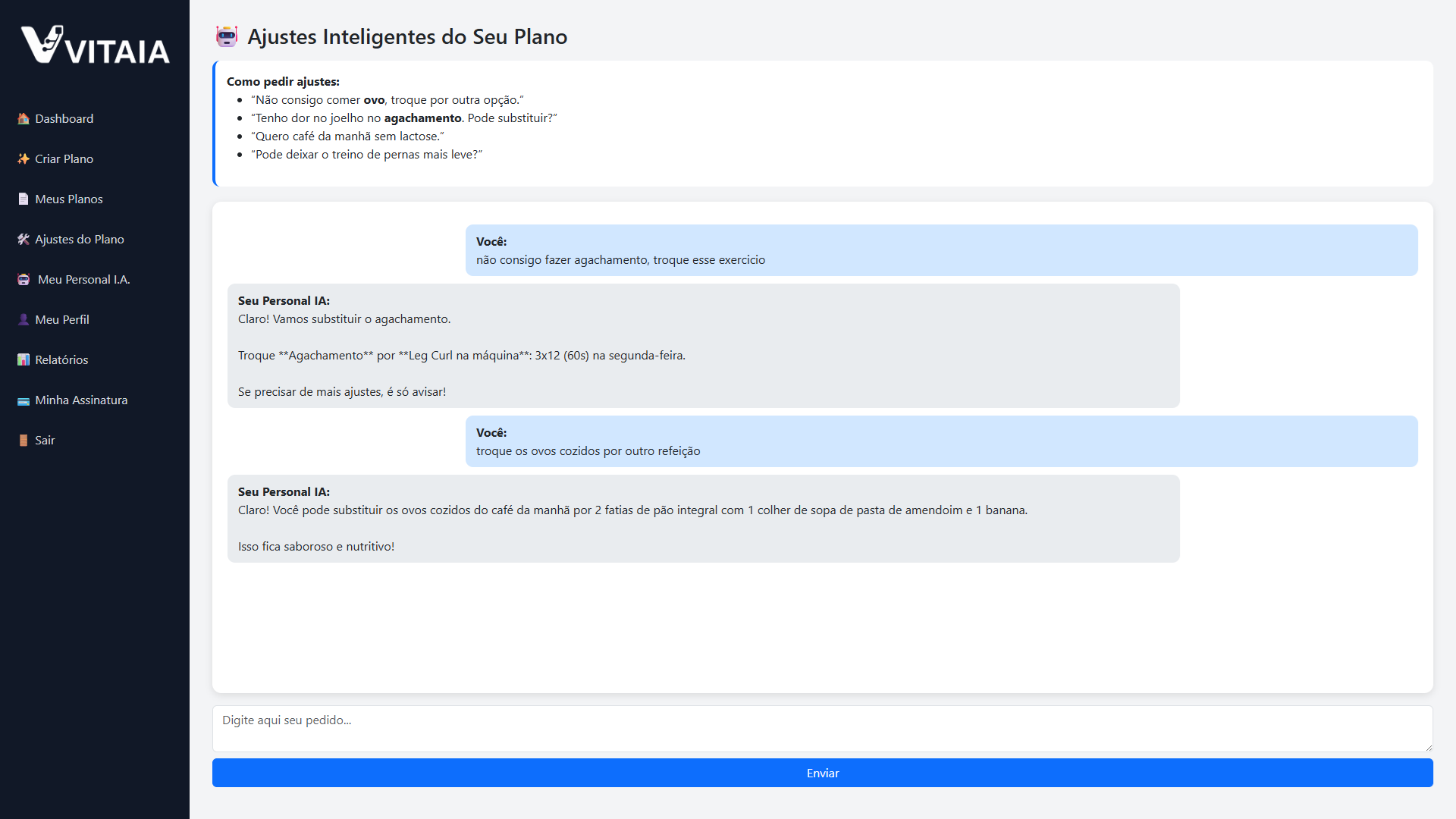Click the robot icon in the page title
Viewport: 1456px width, 819px height.
[x=227, y=36]
